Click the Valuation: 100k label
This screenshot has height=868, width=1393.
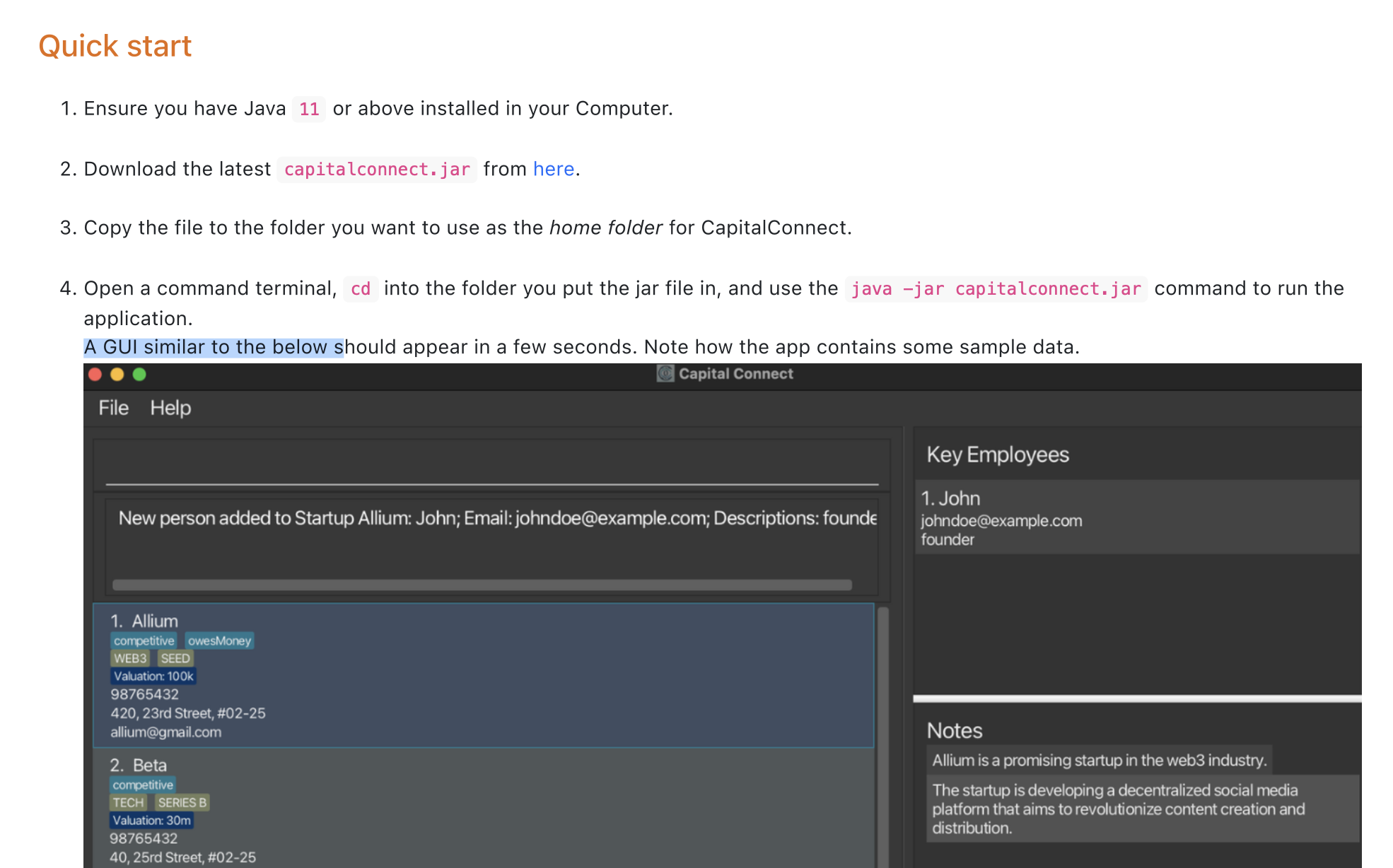pyautogui.click(x=153, y=676)
